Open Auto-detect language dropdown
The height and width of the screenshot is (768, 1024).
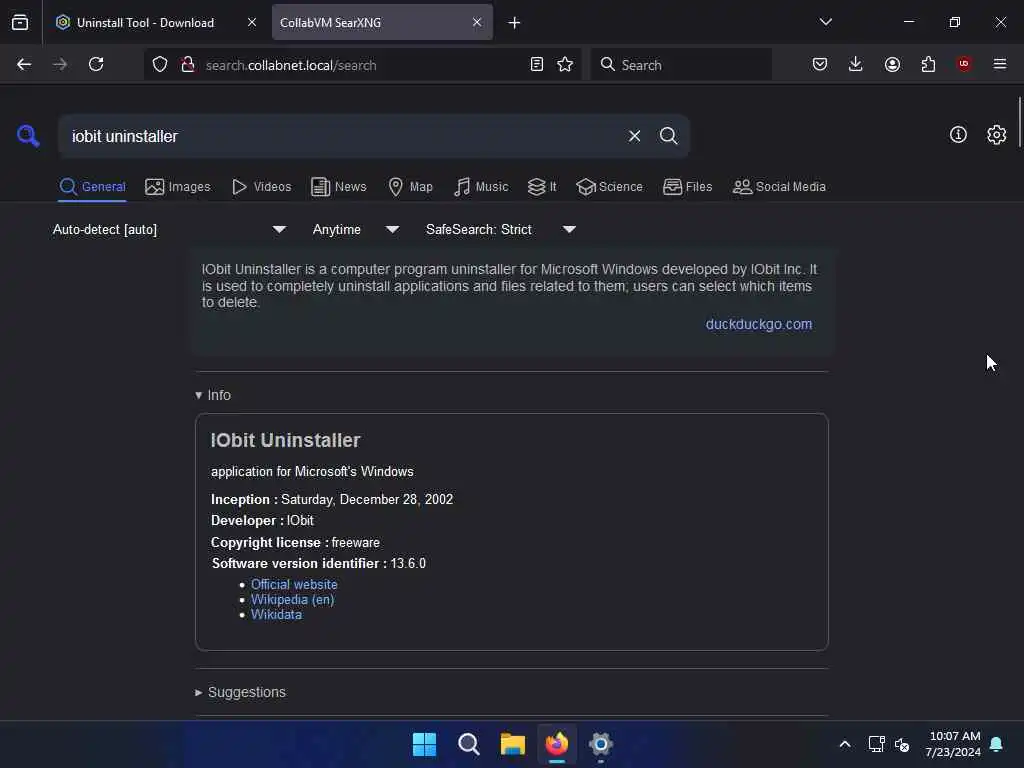point(169,229)
